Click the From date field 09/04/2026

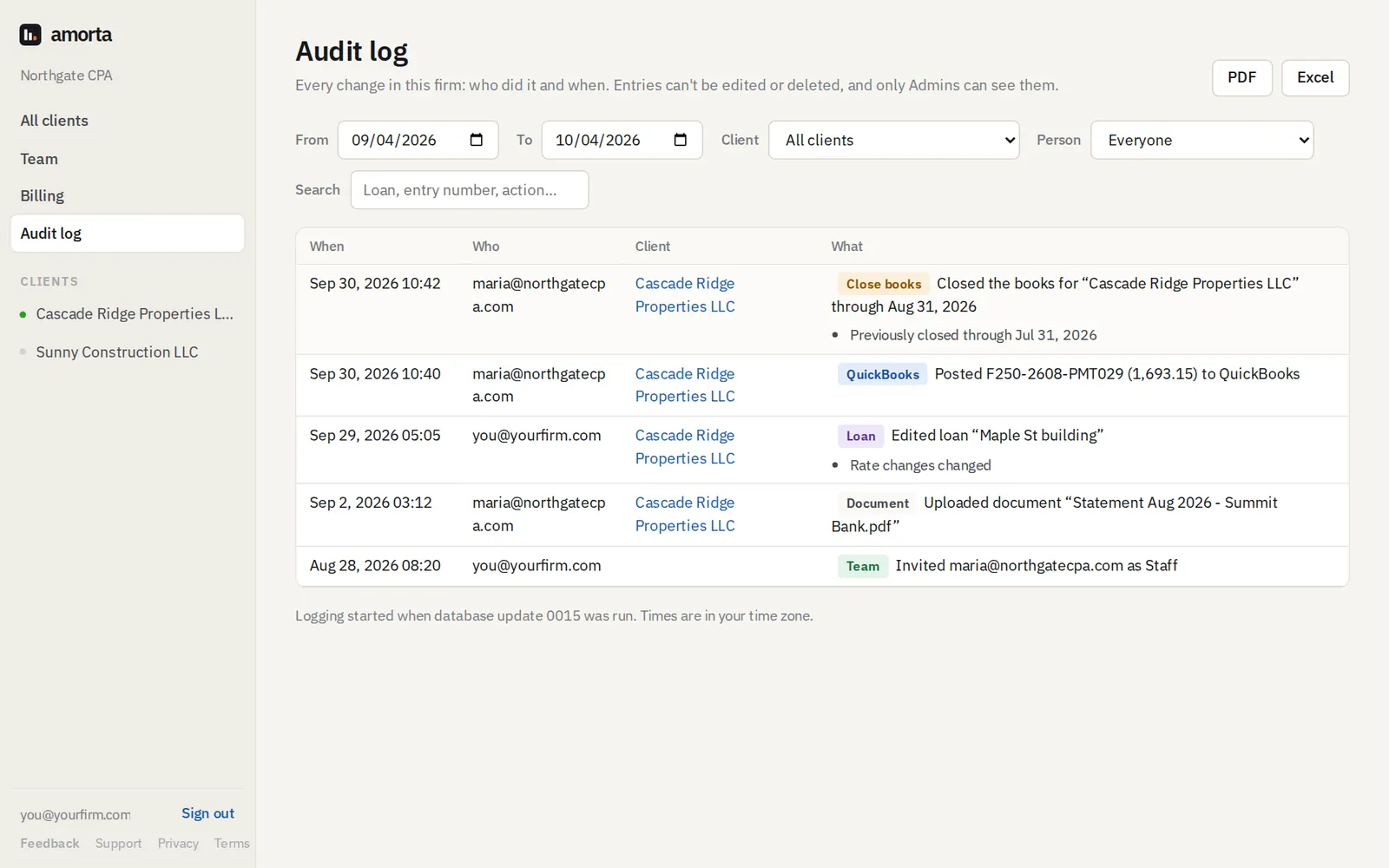(x=418, y=140)
